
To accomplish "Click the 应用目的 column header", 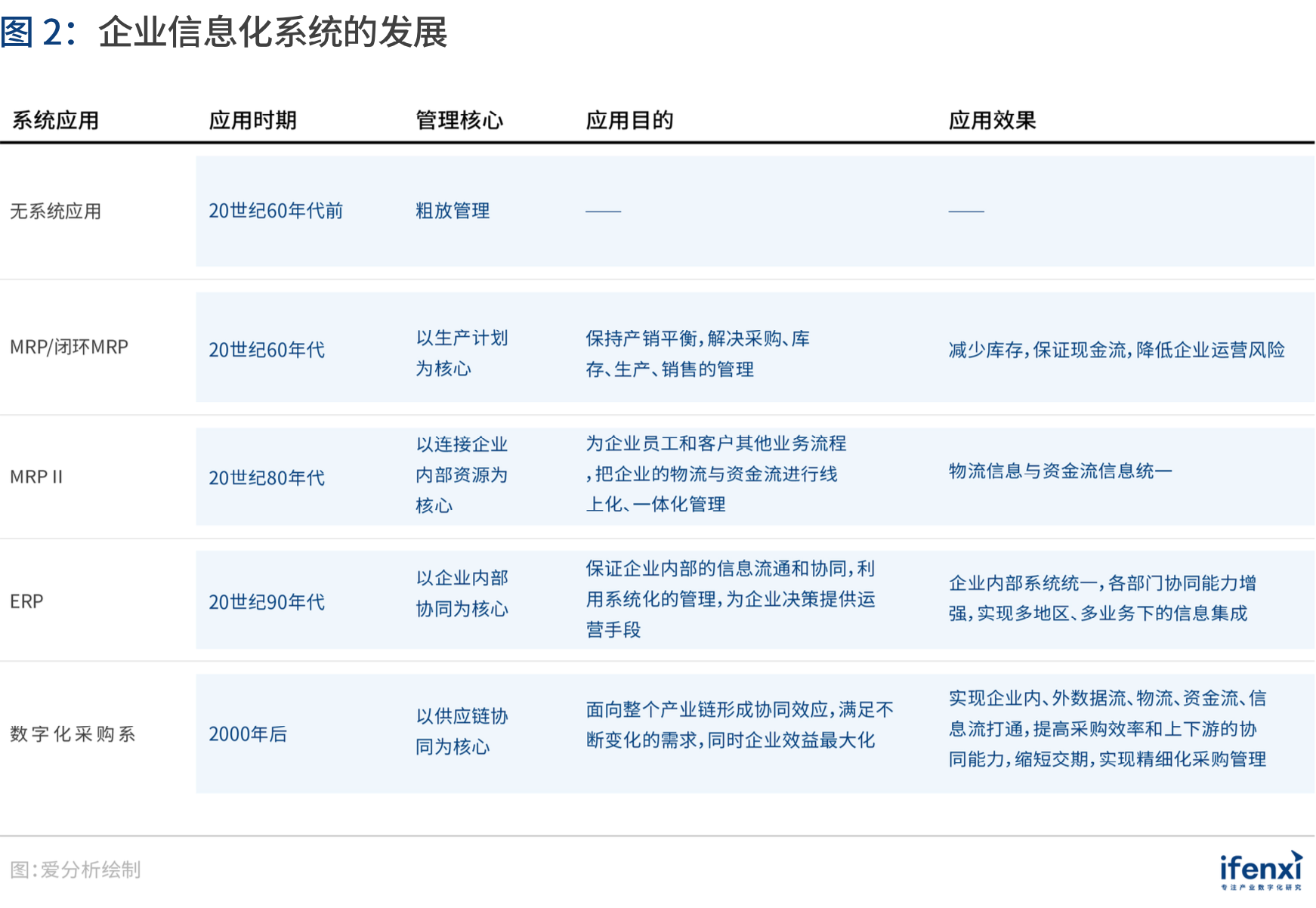I will pos(629,120).
